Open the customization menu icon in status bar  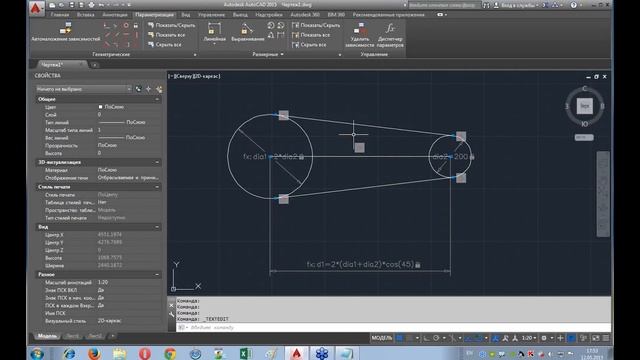[606, 338]
